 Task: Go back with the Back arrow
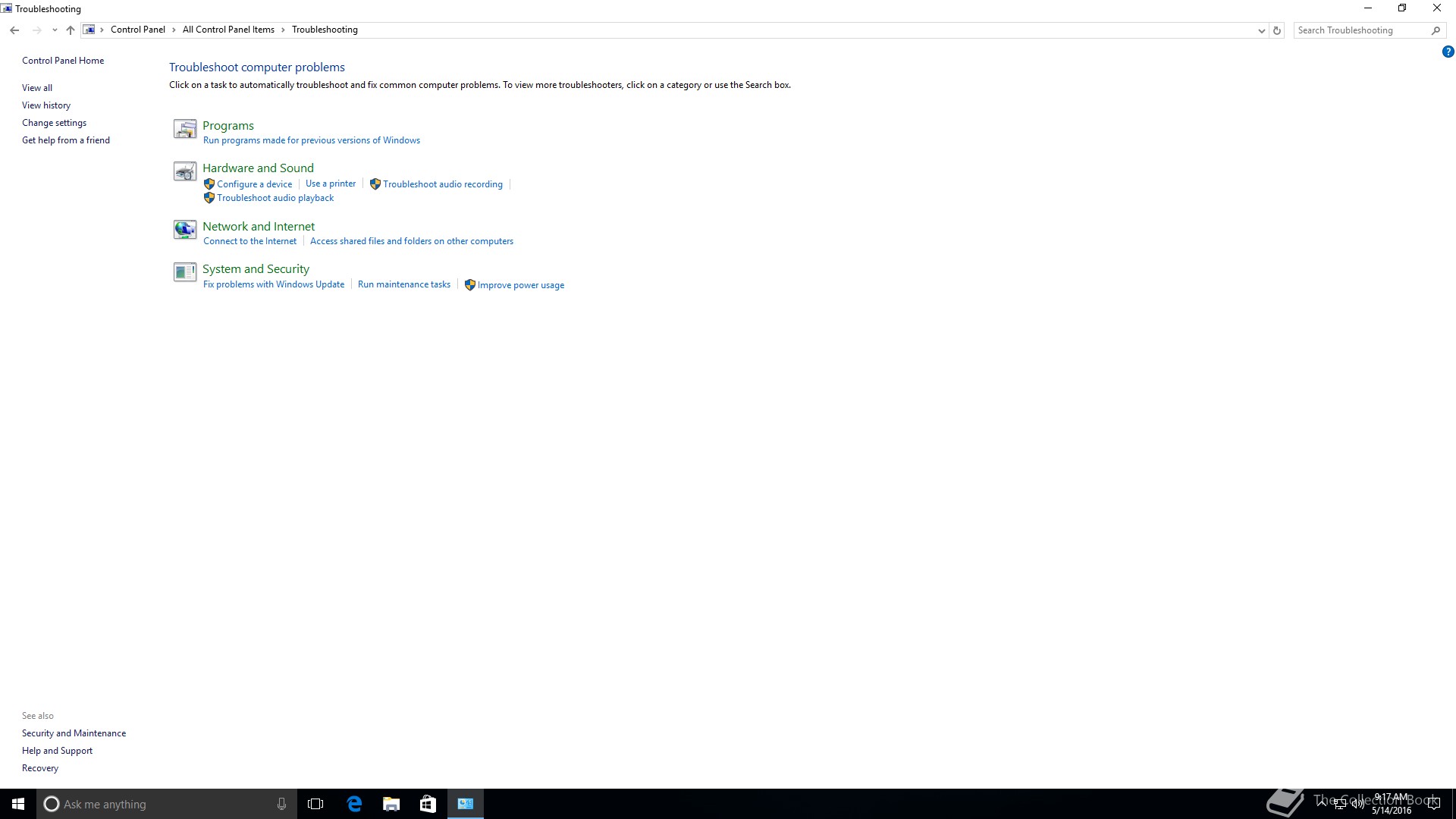tap(14, 30)
